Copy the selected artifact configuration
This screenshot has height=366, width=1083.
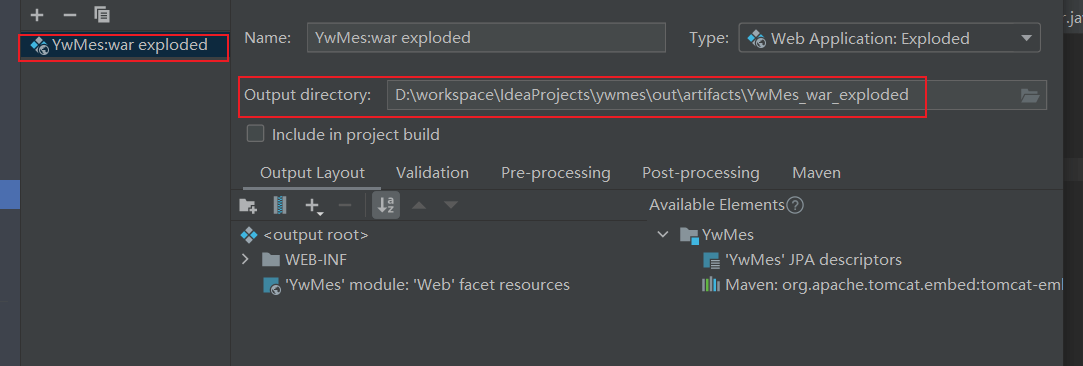pos(102,15)
